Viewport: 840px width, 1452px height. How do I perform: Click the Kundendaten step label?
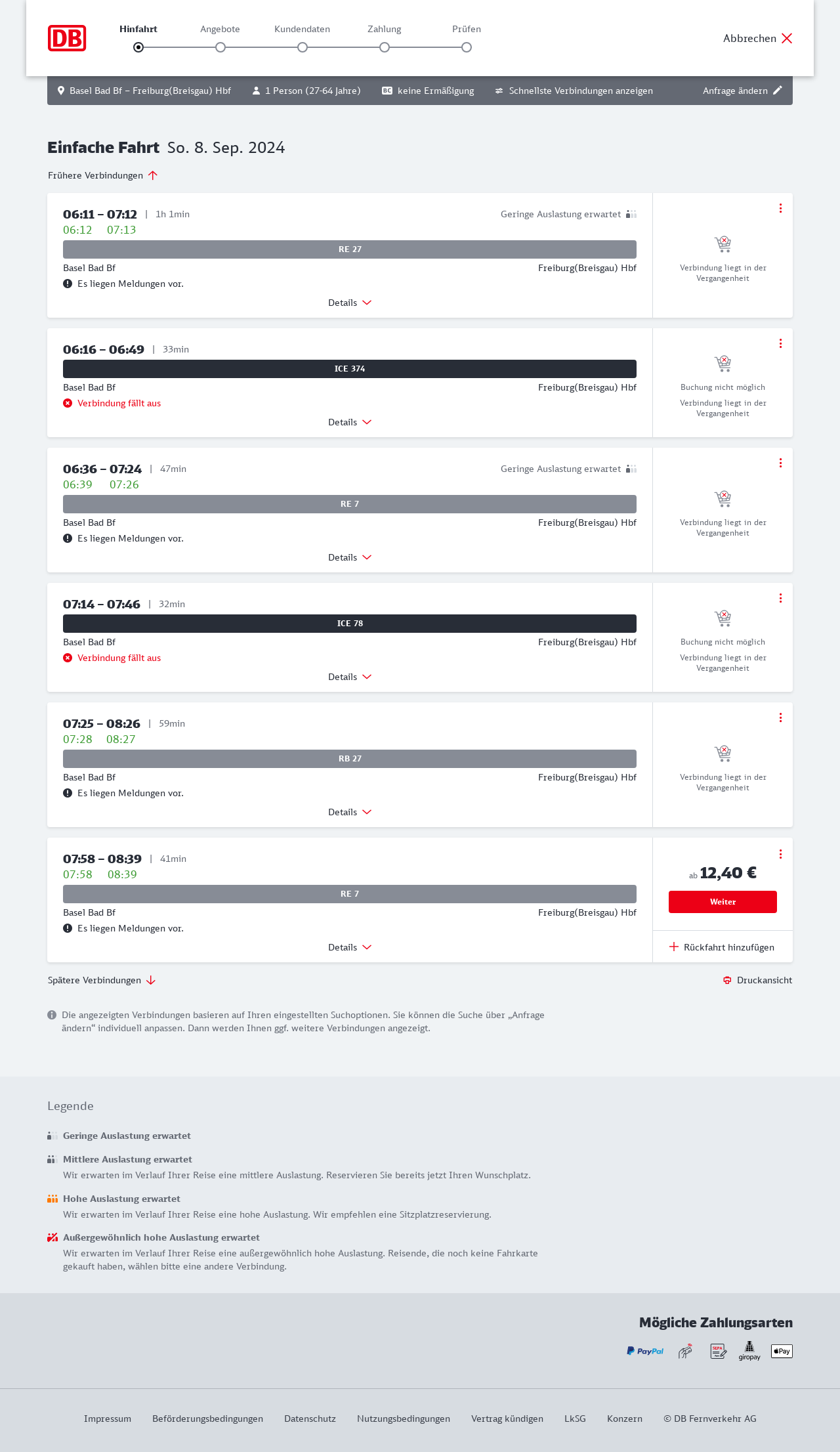[x=302, y=29]
